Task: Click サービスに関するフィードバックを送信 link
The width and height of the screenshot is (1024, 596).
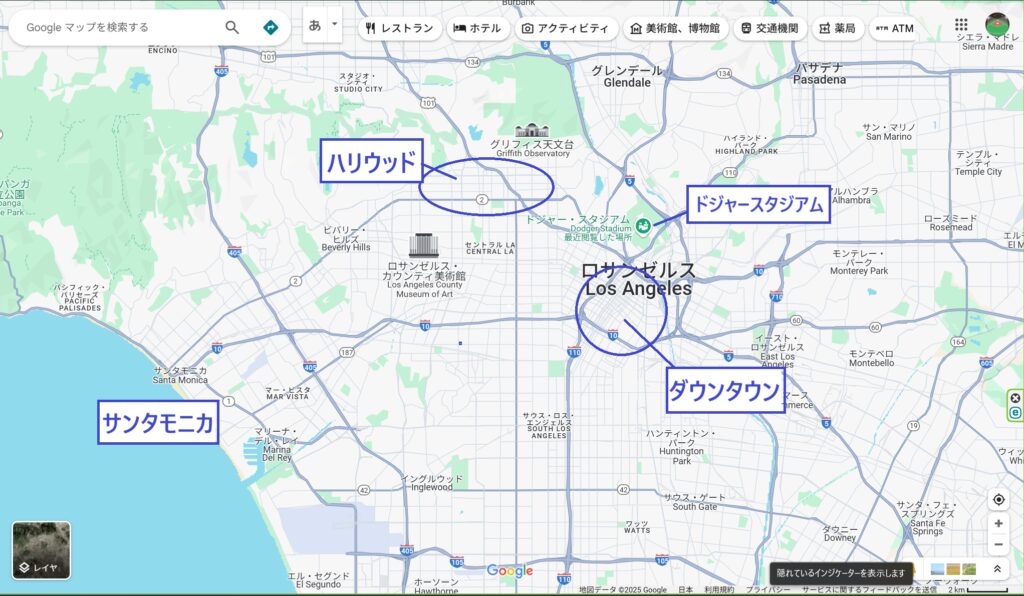Action: click(x=869, y=590)
